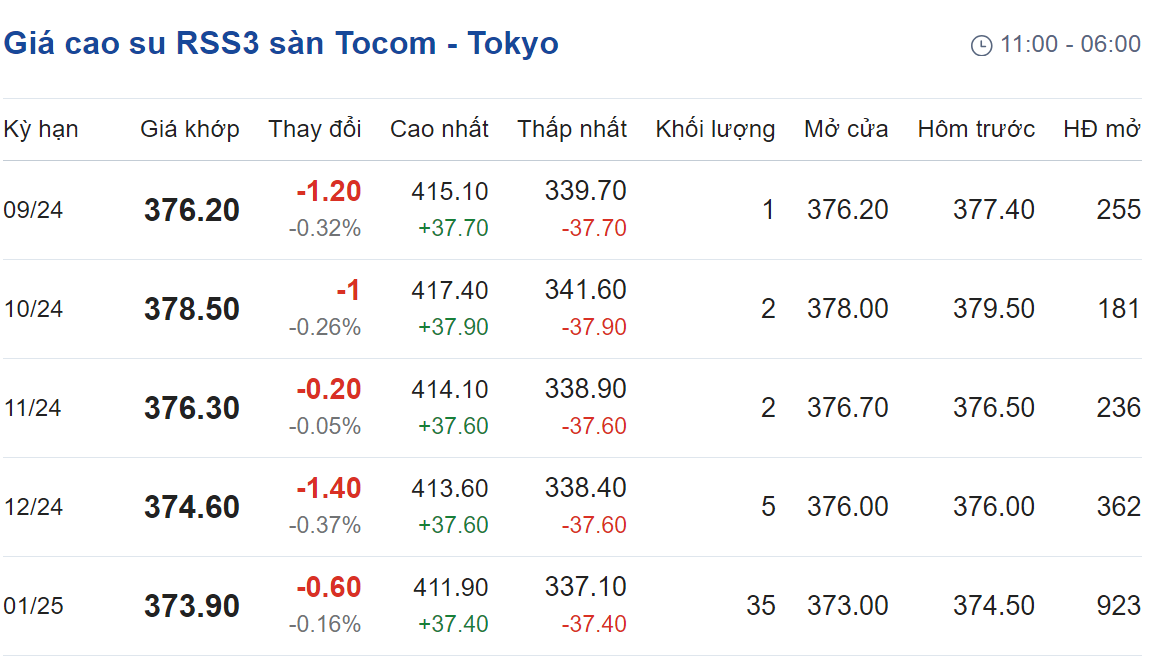Viewport: 1162px width, 662px height.
Task: Click the 11:00 - 06:00 trading hours text
Action: click(x=1071, y=44)
